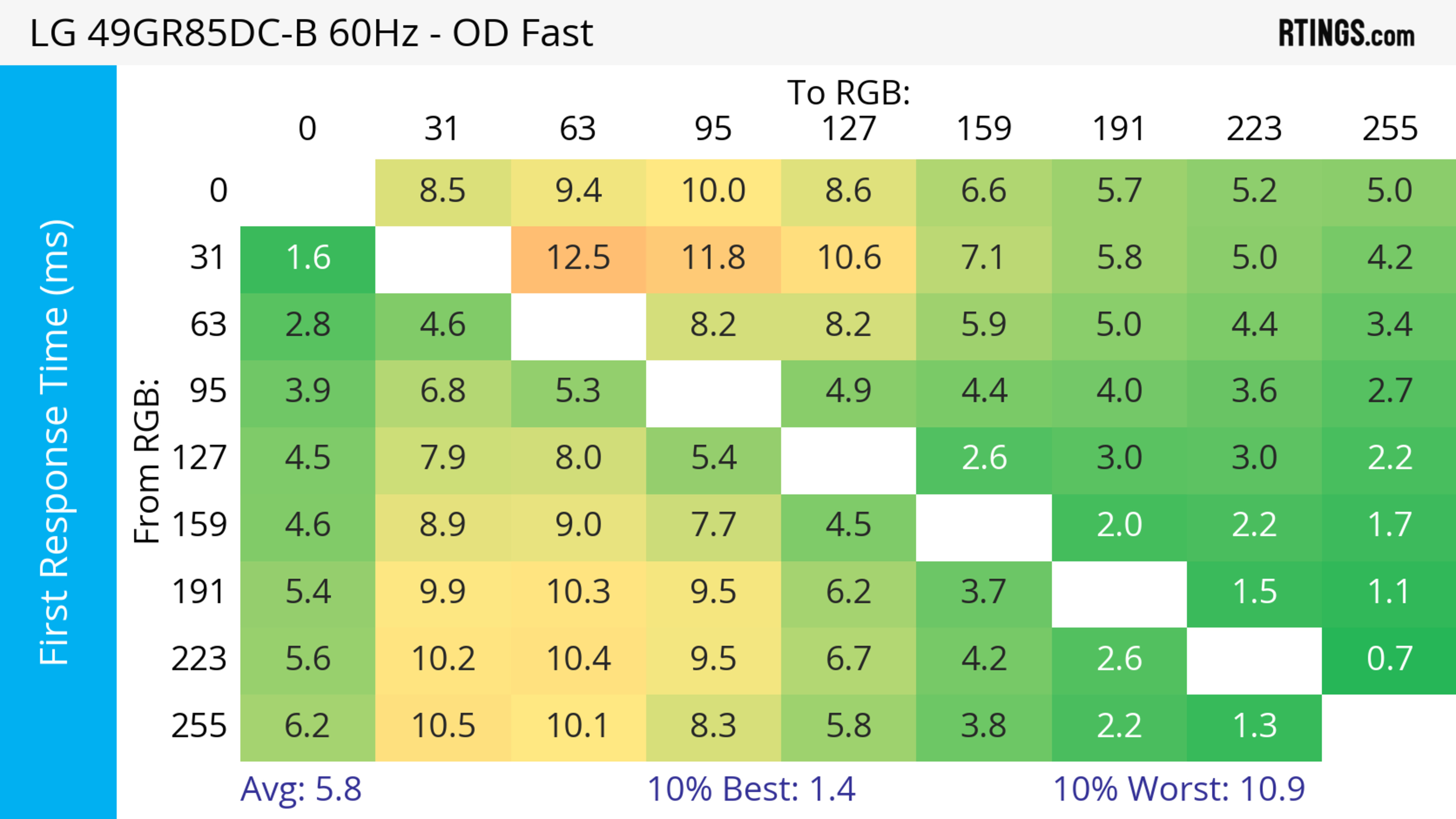Select the column header 127

pyautogui.click(x=849, y=129)
